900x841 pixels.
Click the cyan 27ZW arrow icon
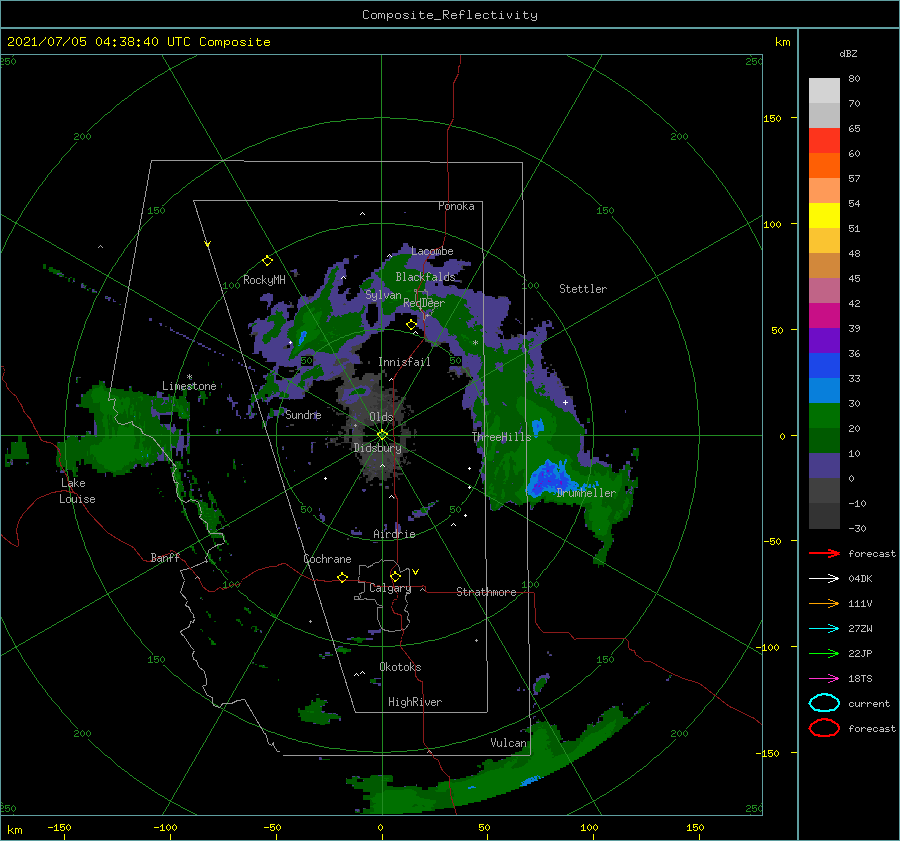(824, 629)
